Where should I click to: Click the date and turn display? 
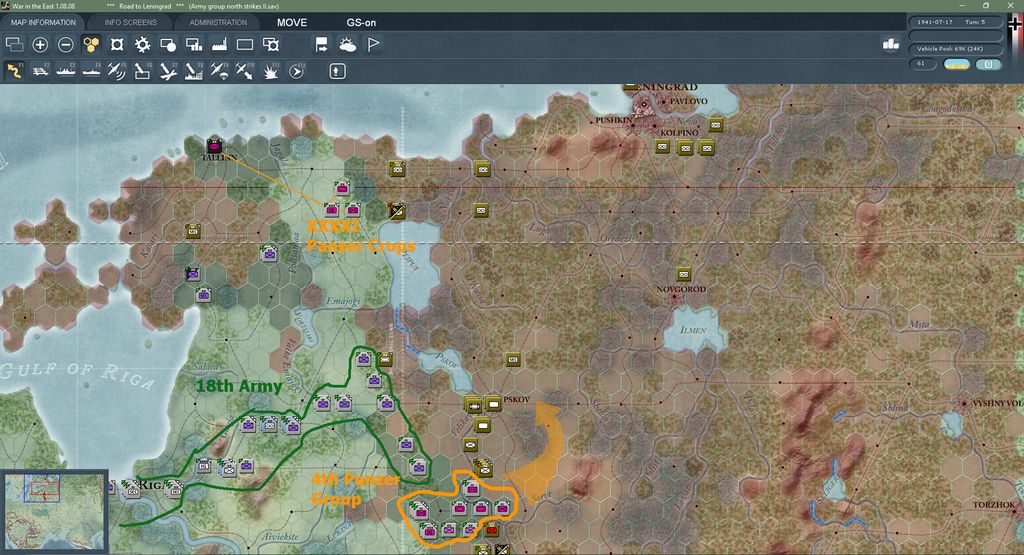point(955,22)
